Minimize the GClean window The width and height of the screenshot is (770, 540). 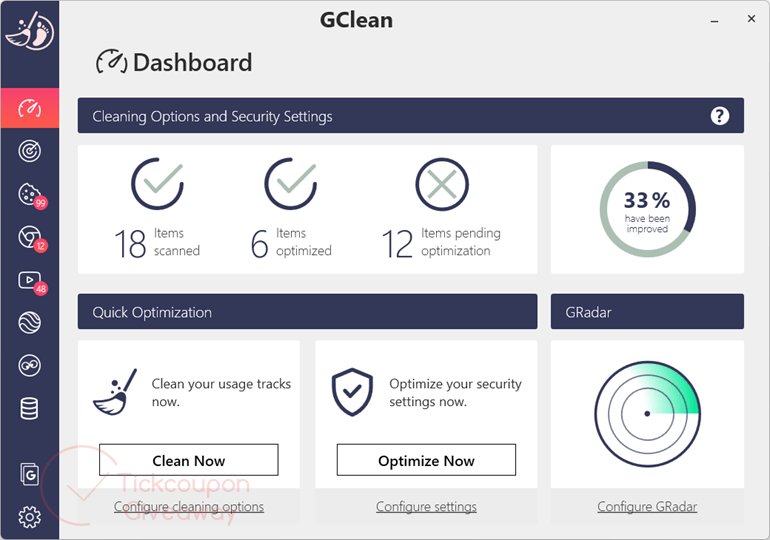[x=714, y=21]
